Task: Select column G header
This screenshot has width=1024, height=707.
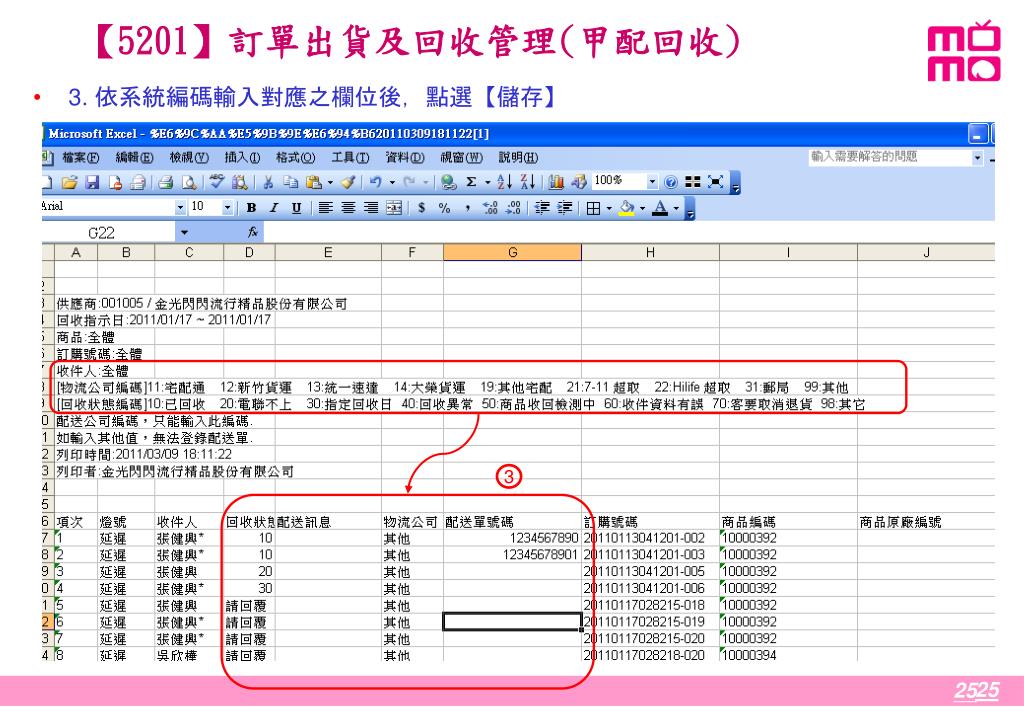Action: (512, 252)
